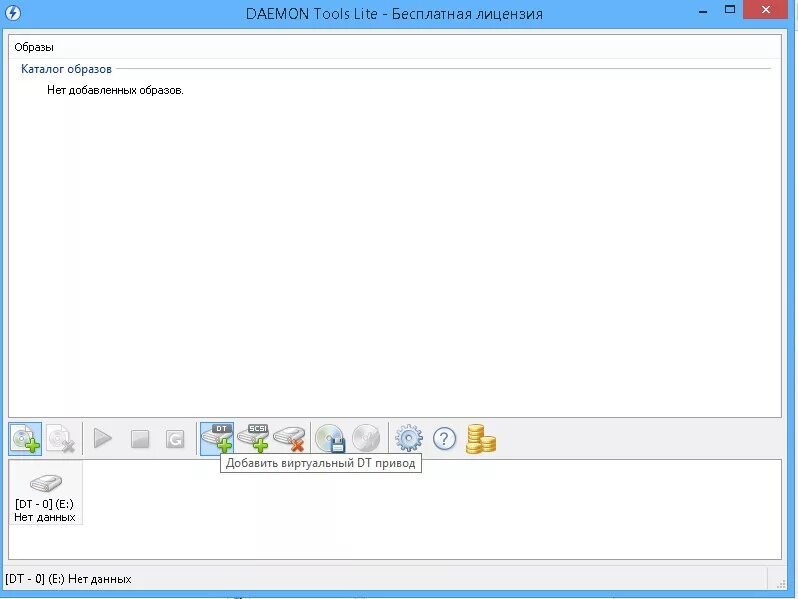The height and width of the screenshot is (599, 798).
Task: Select virtual drive [DT - 0] (E:)
Action: pyautogui.click(x=45, y=493)
